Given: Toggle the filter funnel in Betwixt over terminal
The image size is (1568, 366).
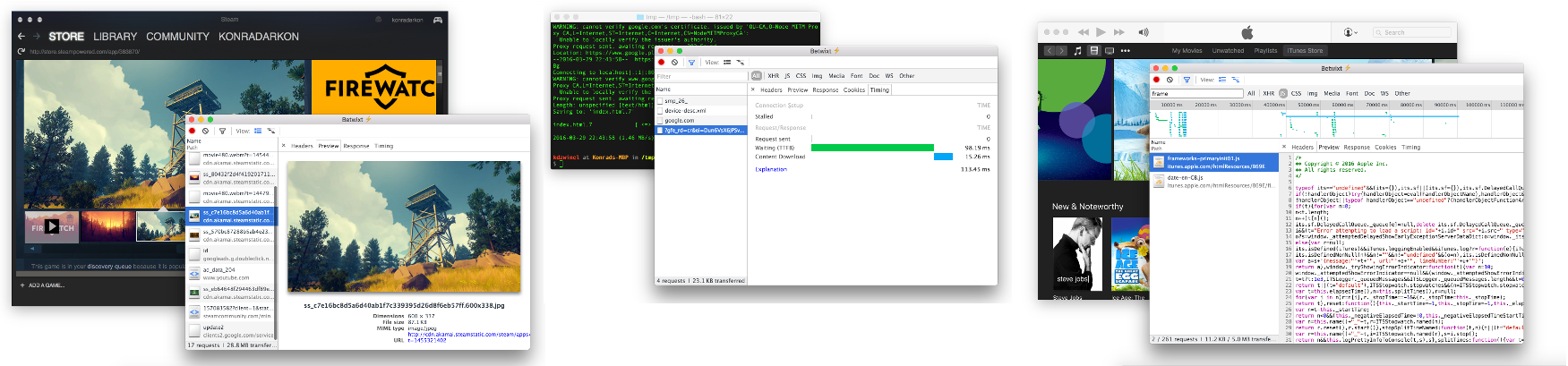Looking at the screenshot, I should click(x=691, y=63).
